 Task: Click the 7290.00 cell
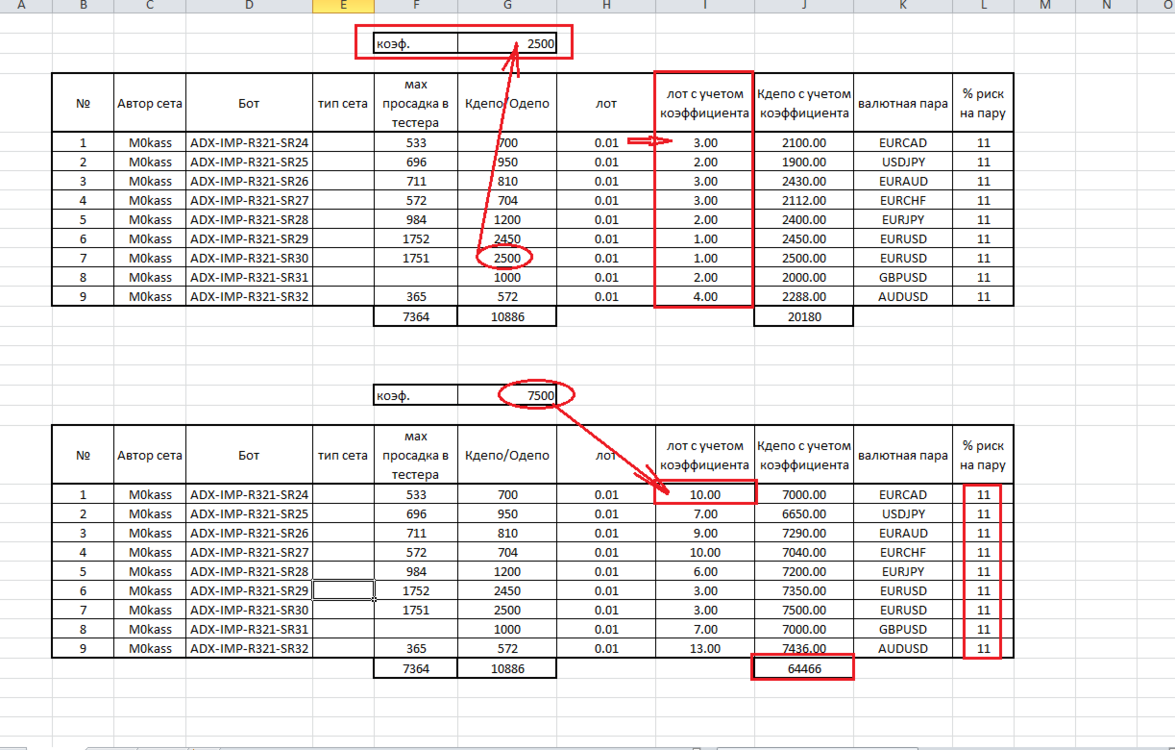click(804, 533)
